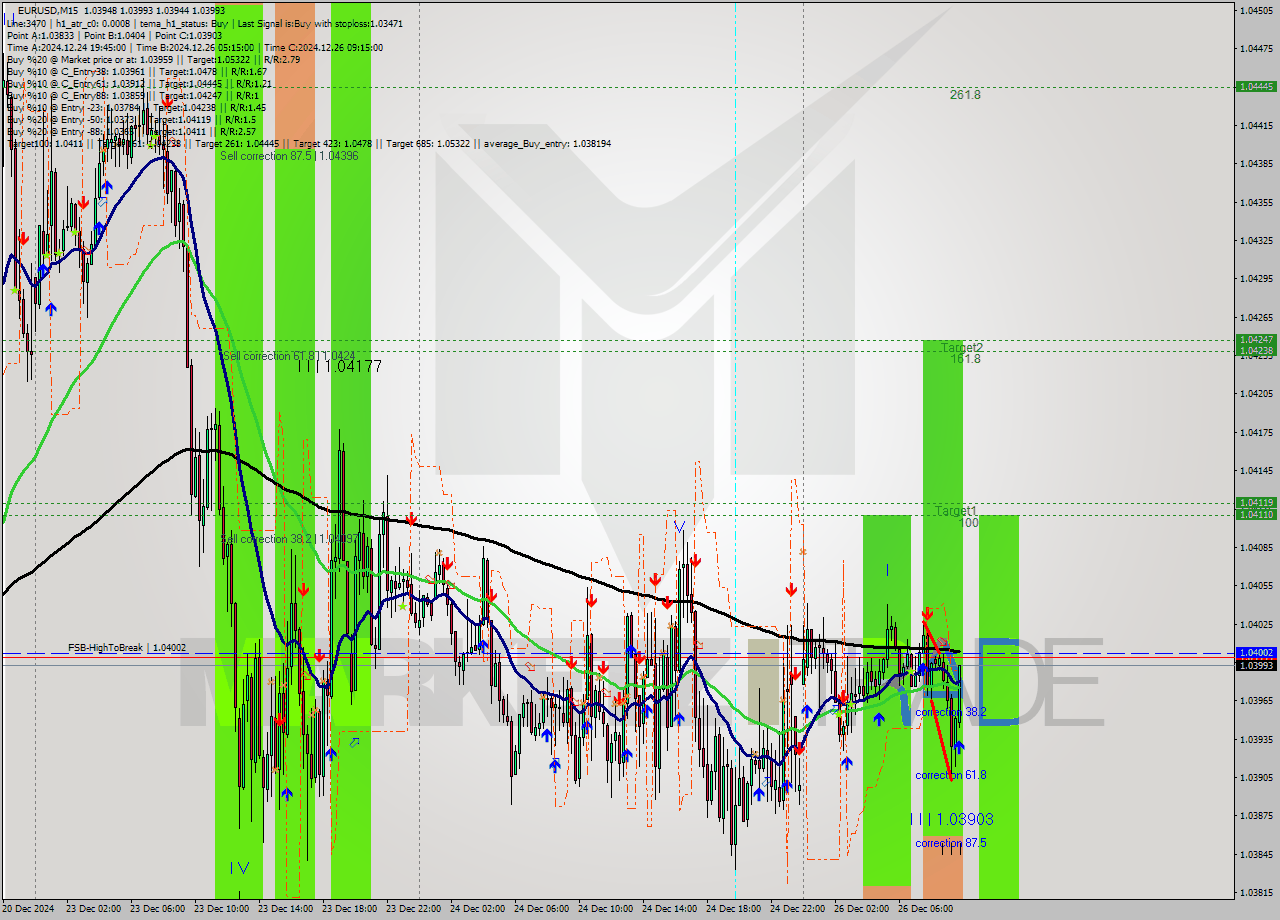Screen dimensions: 1280x920
Task: Click the green 1.04119 price tag
Action: (x=1256, y=503)
